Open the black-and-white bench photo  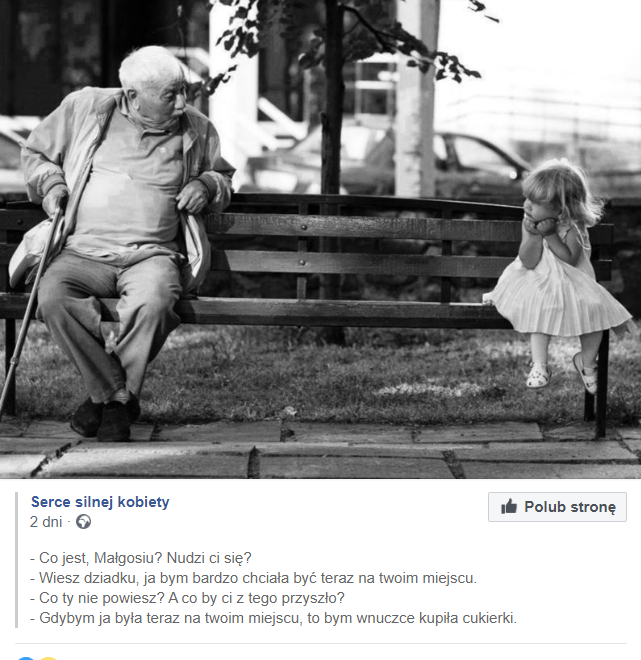(320, 239)
